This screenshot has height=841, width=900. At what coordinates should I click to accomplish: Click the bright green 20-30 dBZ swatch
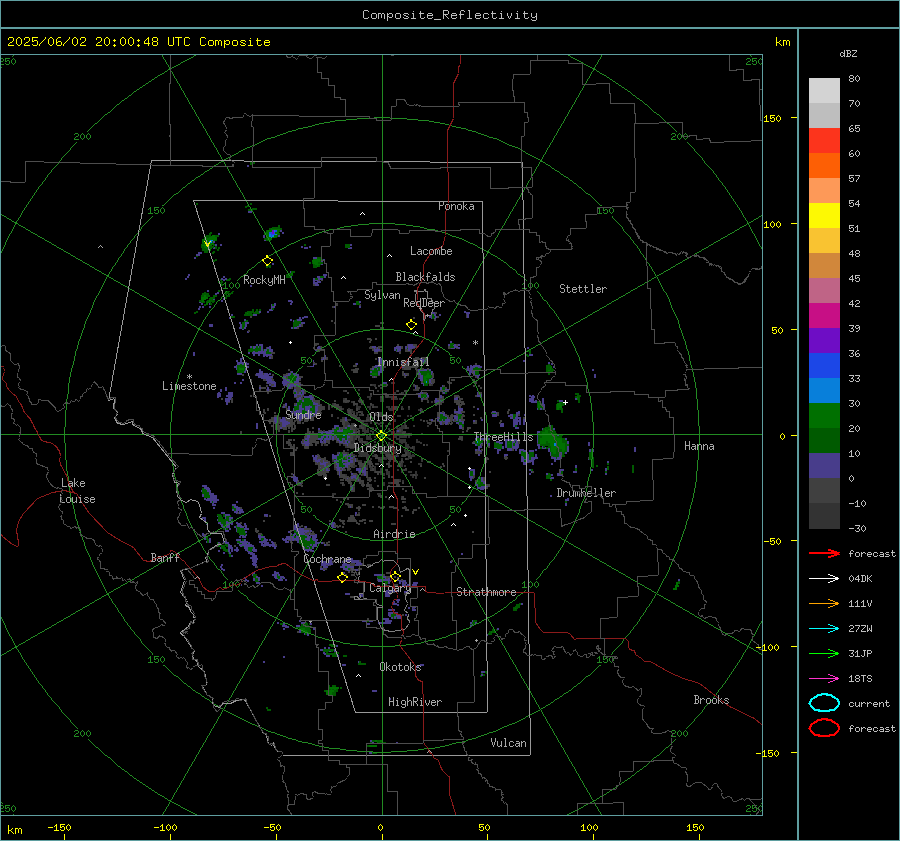pos(824,416)
